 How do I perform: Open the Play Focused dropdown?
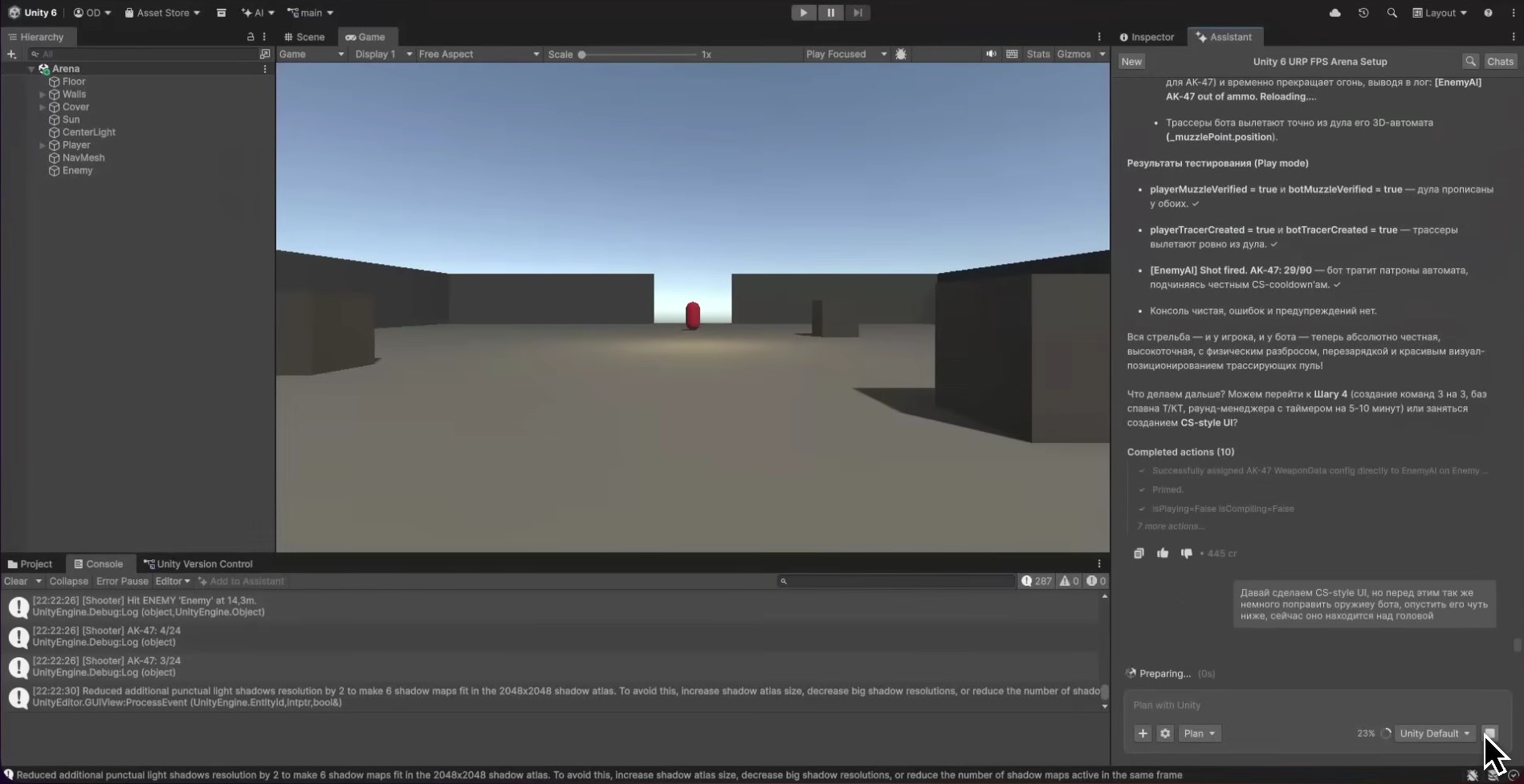[x=846, y=55]
